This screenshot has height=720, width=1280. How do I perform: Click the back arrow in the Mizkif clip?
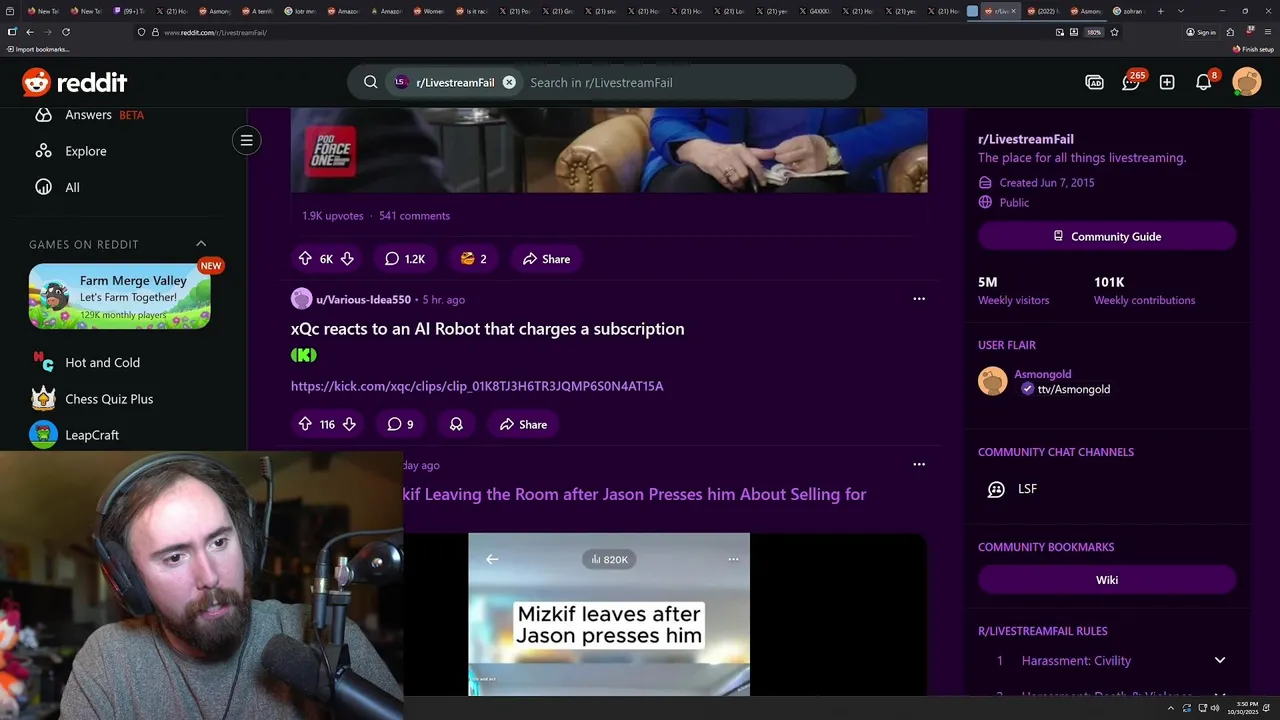pyautogui.click(x=492, y=559)
